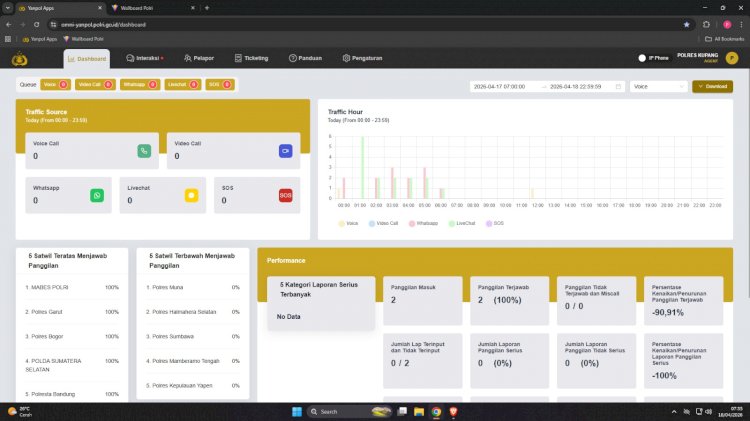Open Brave browser from the taskbar
The height and width of the screenshot is (421, 750).
(454, 411)
